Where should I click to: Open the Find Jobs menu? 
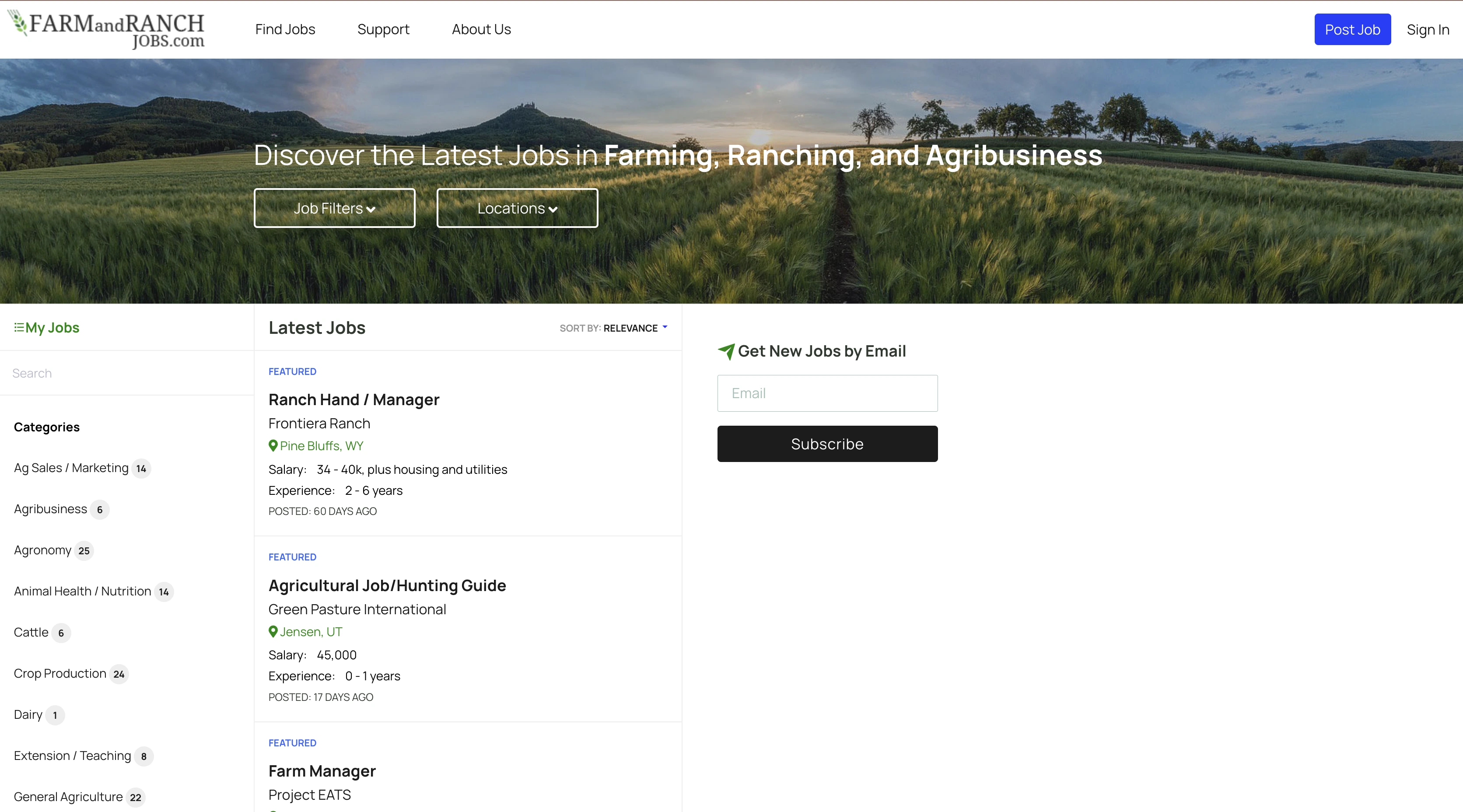[285, 29]
